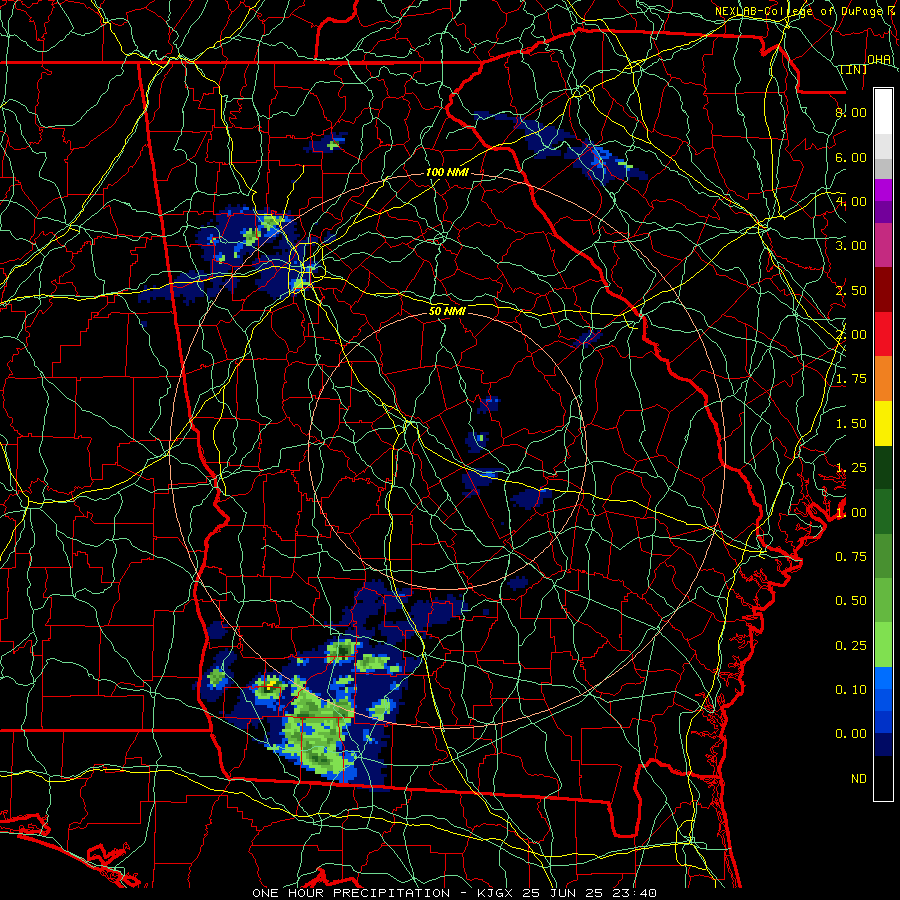Screen dimensions: 900x900
Task: Pick the dark red swatch beside 2.50
Action: pos(883,290)
